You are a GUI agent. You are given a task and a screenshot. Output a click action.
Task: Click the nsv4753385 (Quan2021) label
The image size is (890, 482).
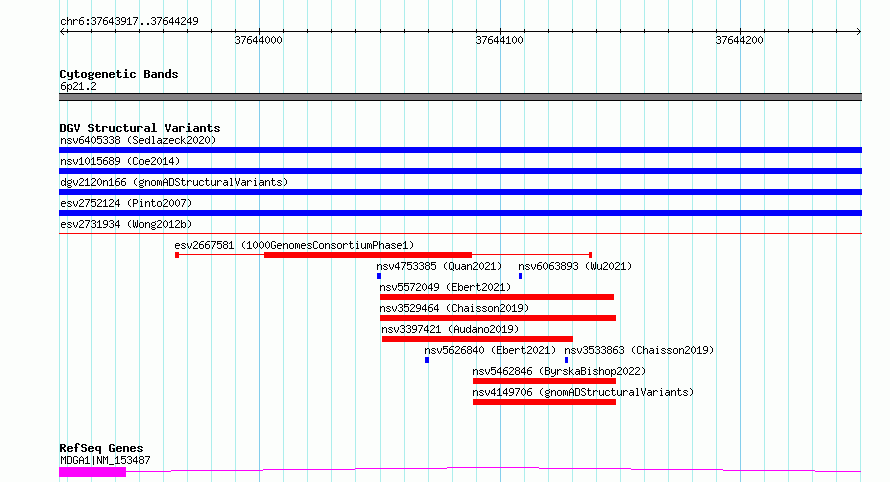[439, 266]
